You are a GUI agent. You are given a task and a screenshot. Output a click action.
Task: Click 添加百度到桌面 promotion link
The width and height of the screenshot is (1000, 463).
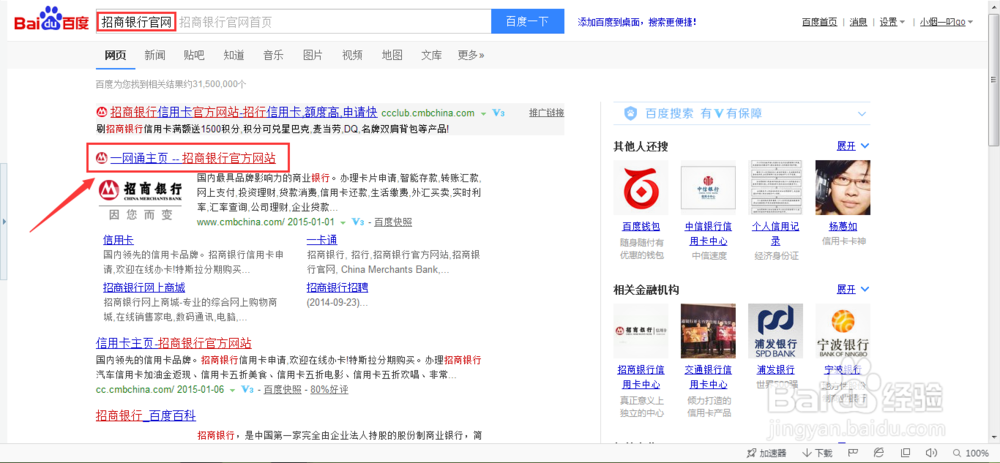click(x=636, y=22)
